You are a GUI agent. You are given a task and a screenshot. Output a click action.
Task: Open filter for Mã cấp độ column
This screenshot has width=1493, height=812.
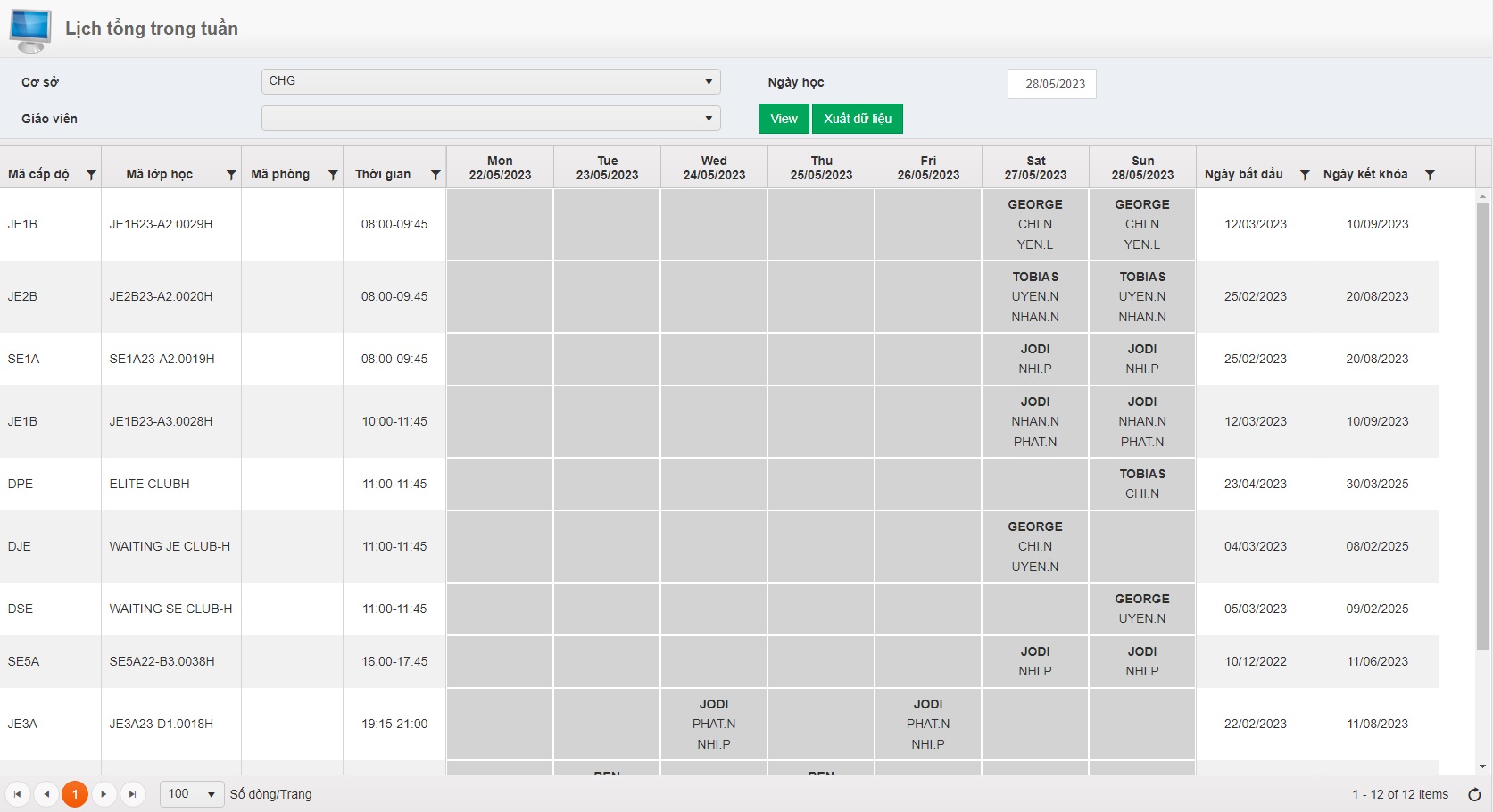[91, 175]
